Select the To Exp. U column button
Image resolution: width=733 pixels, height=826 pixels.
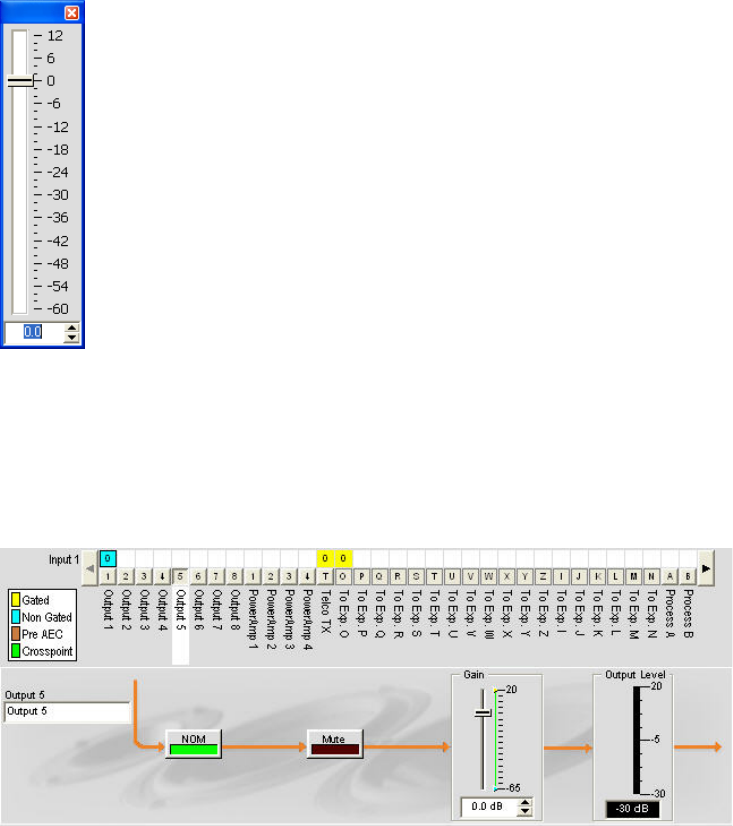pyautogui.click(x=452, y=576)
